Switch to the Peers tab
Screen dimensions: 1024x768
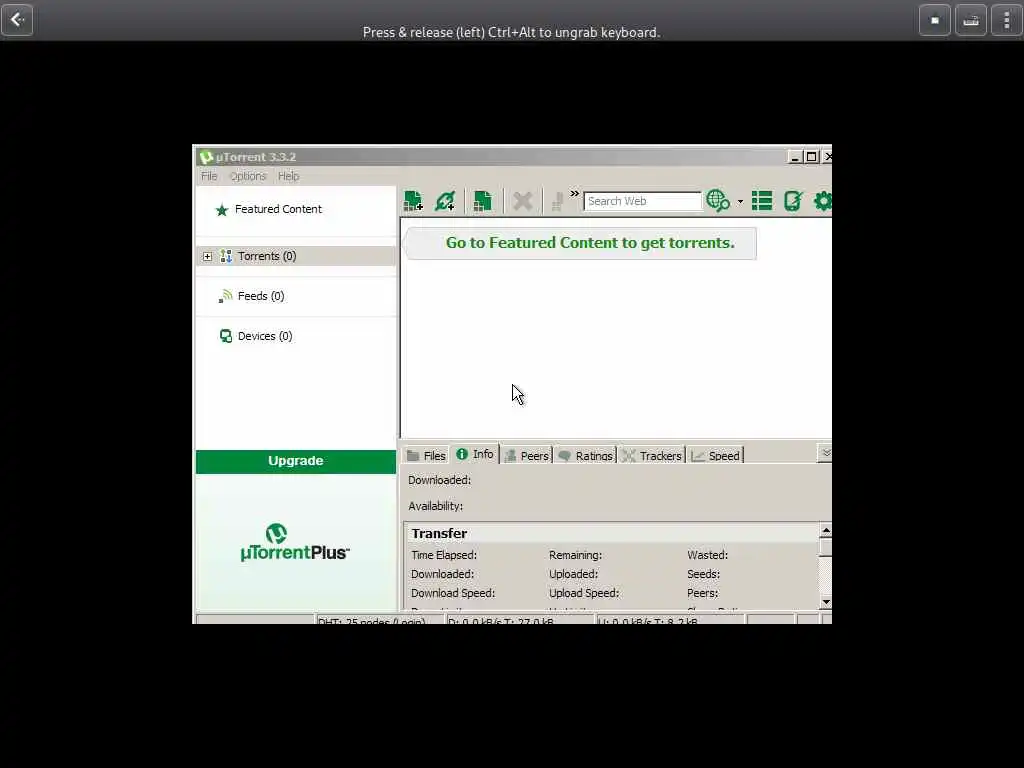526,455
